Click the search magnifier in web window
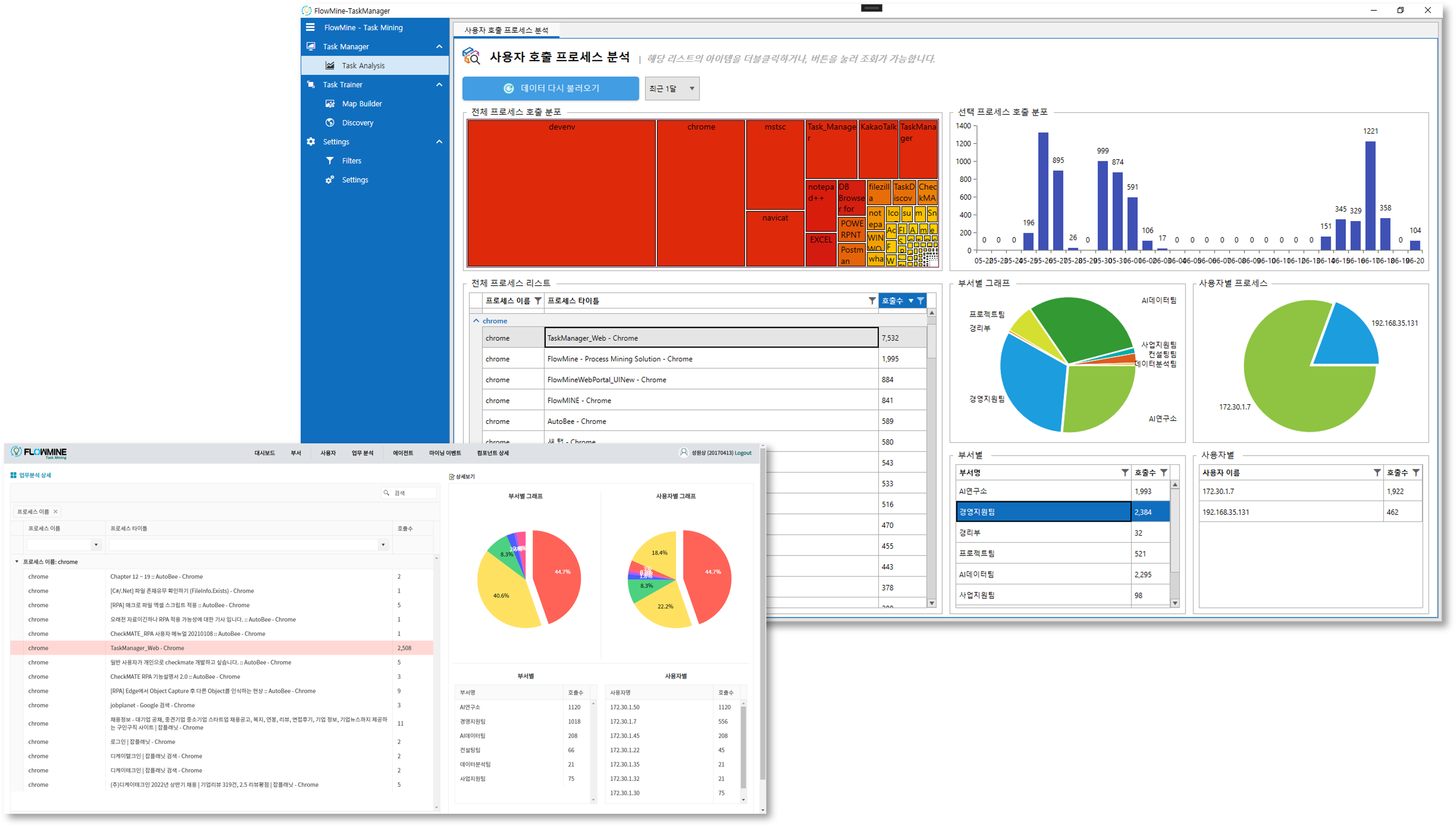The height and width of the screenshot is (827, 1456). (x=387, y=493)
